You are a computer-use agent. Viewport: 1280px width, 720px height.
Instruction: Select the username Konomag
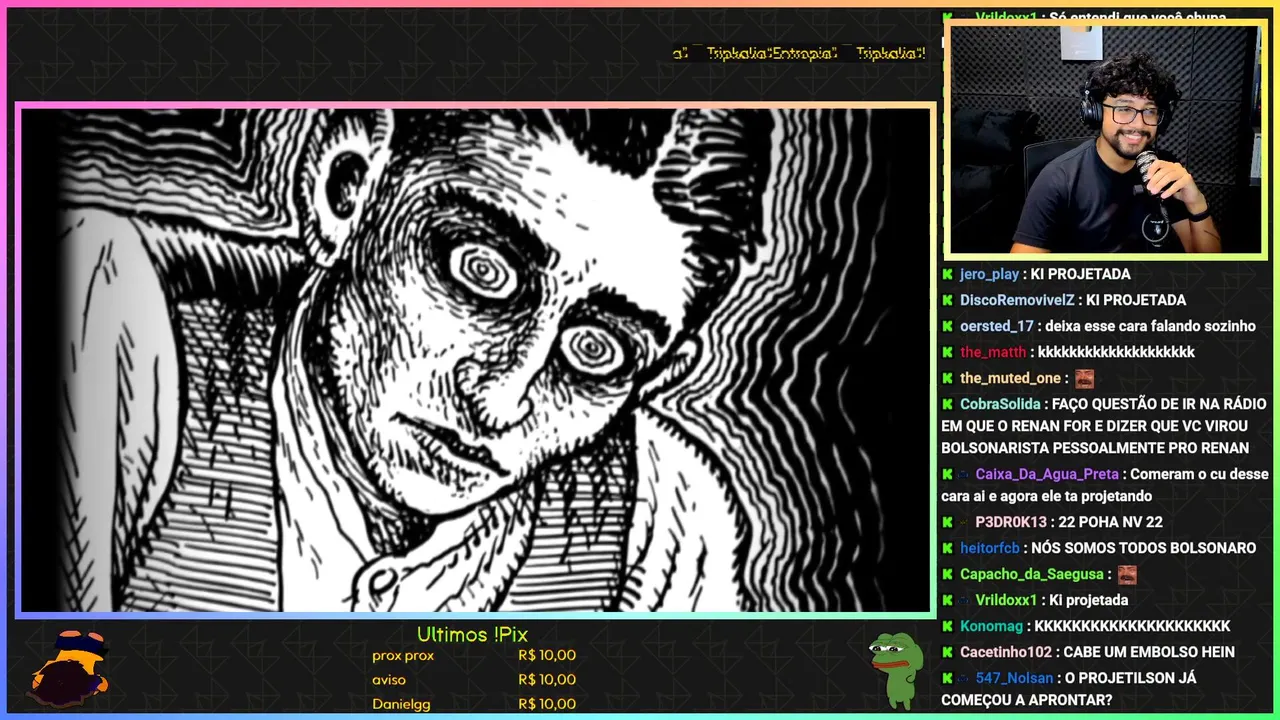[x=991, y=626]
